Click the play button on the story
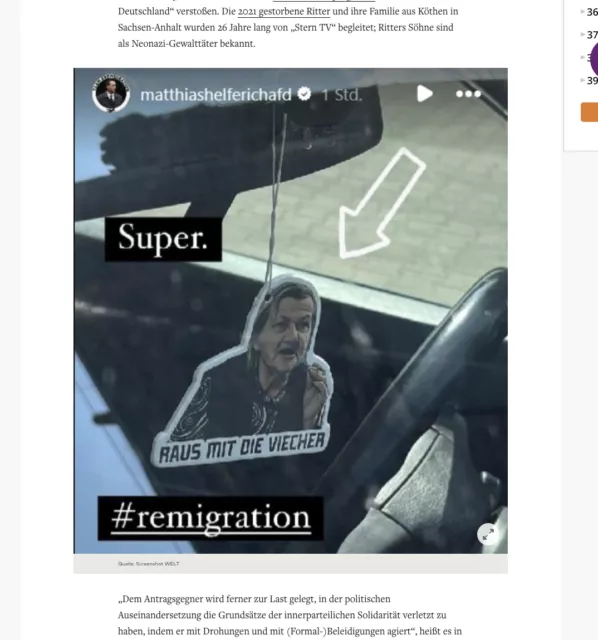The height and width of the screenshot is (640, 598). click(x=425, y=93)
